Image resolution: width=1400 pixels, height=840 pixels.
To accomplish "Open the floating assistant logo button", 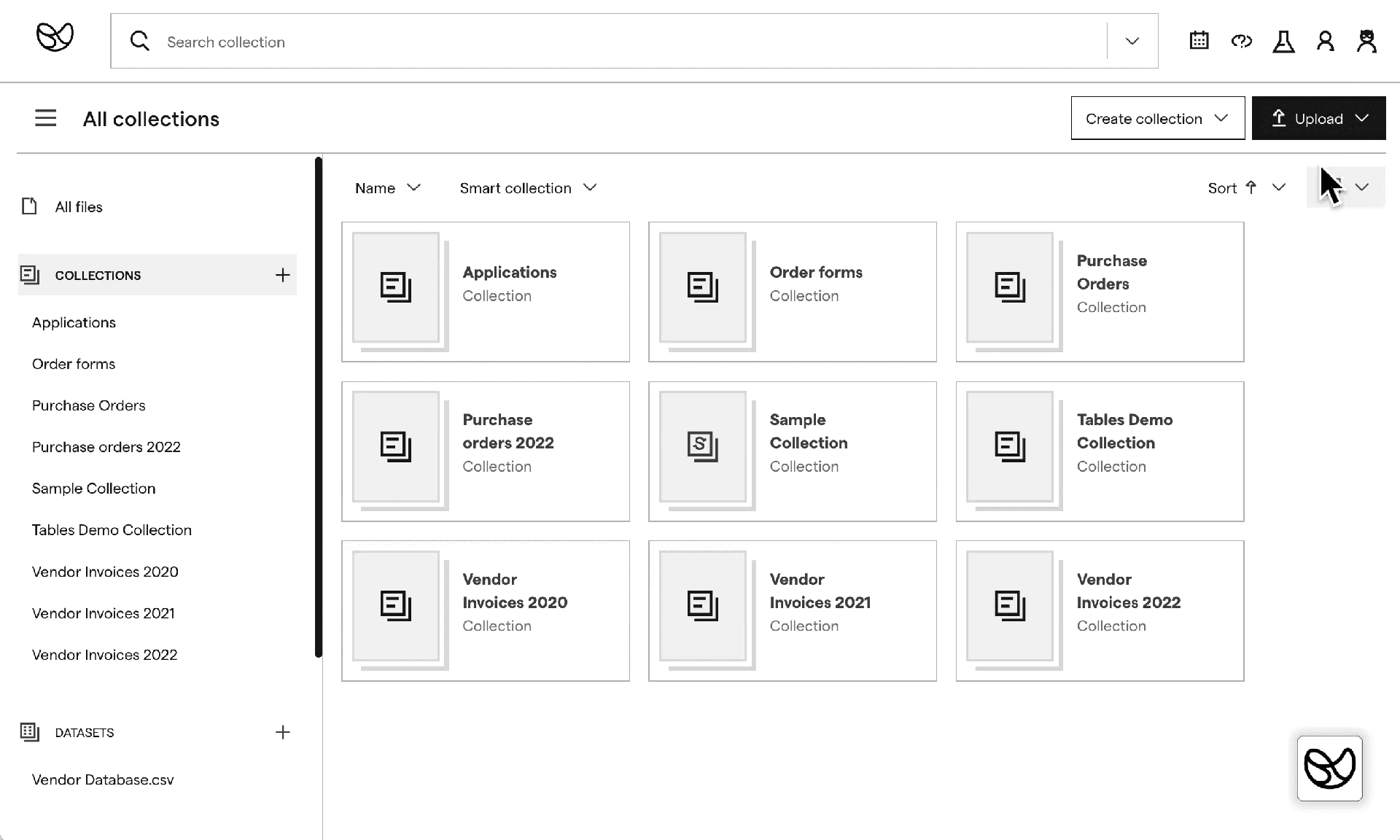I will [1329, 768].
